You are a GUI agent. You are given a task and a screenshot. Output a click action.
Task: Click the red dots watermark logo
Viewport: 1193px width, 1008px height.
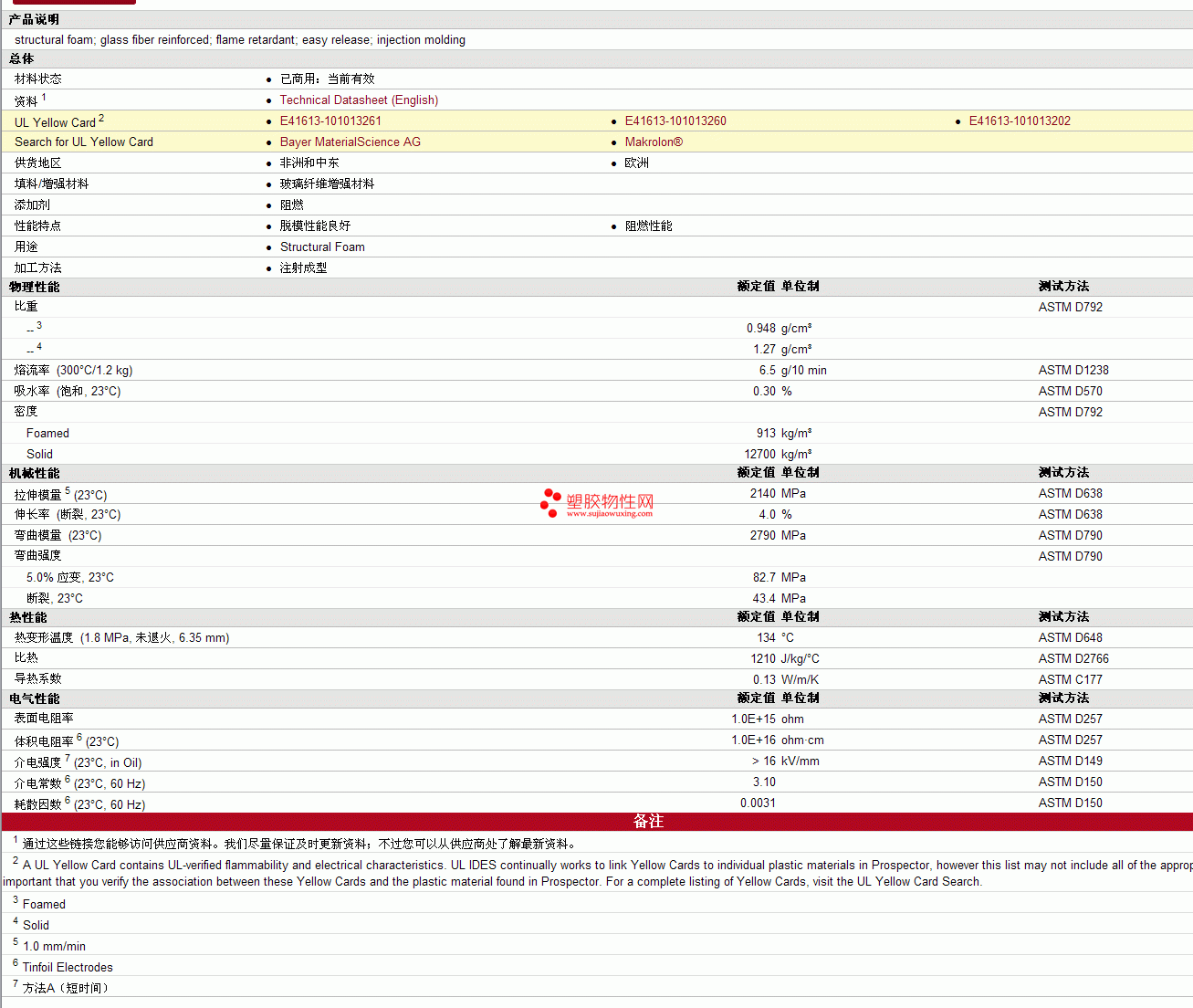coord(550,502)
